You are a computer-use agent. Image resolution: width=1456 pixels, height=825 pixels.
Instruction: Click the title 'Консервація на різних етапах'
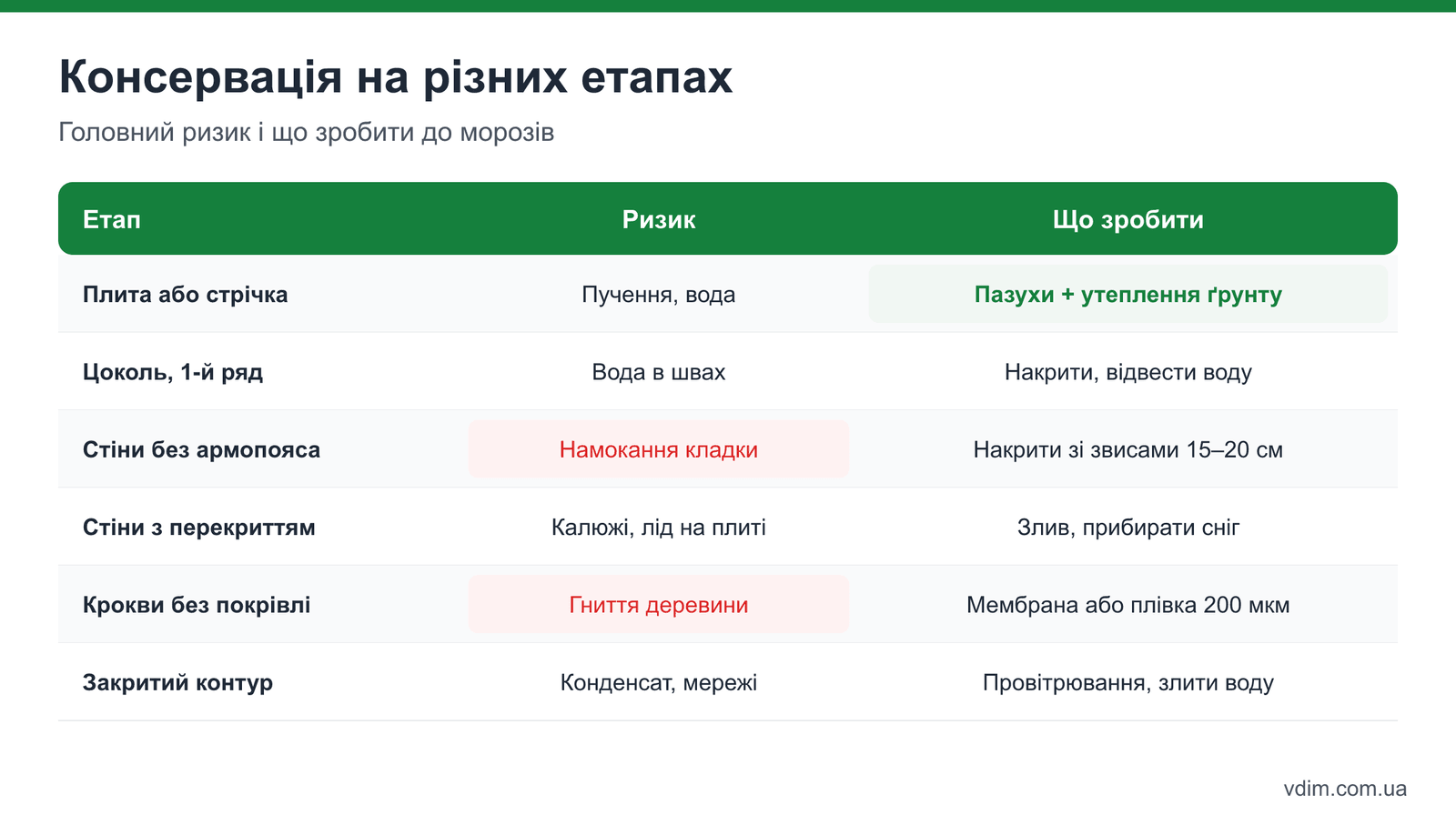click(395, 77)
